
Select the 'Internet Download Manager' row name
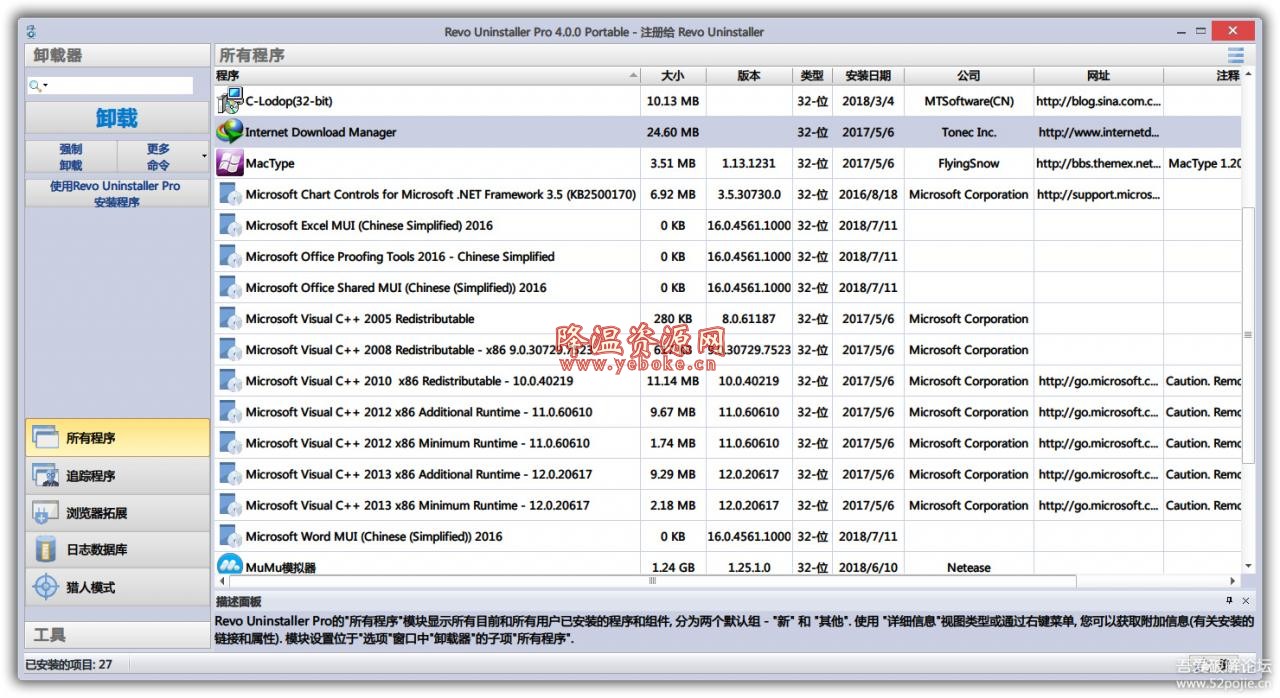coord(320,132)
